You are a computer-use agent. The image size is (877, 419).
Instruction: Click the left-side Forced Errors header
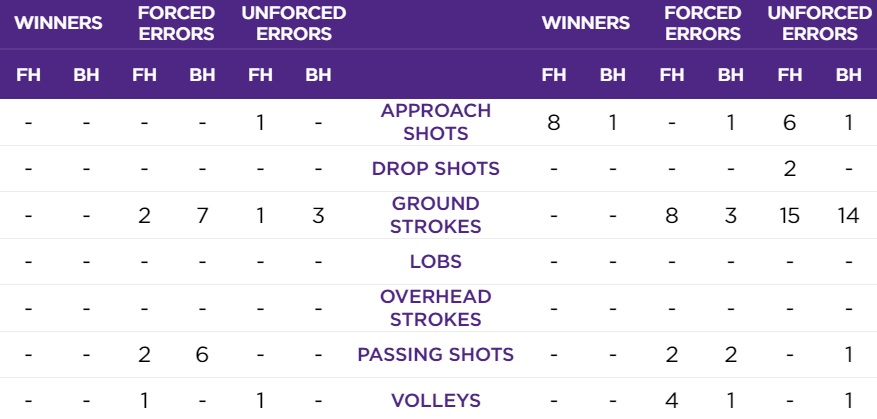(177, 24)
